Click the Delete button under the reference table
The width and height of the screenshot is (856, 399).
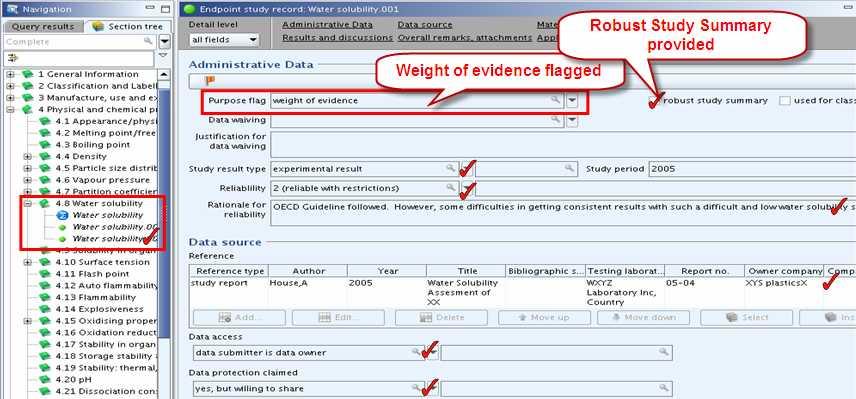click(441, 318)
